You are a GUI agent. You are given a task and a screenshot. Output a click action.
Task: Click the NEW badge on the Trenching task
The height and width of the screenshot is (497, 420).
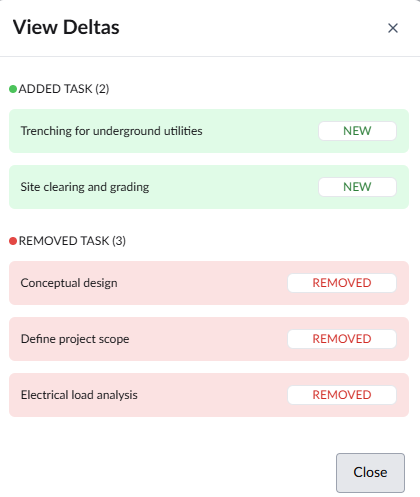(357, 131)
